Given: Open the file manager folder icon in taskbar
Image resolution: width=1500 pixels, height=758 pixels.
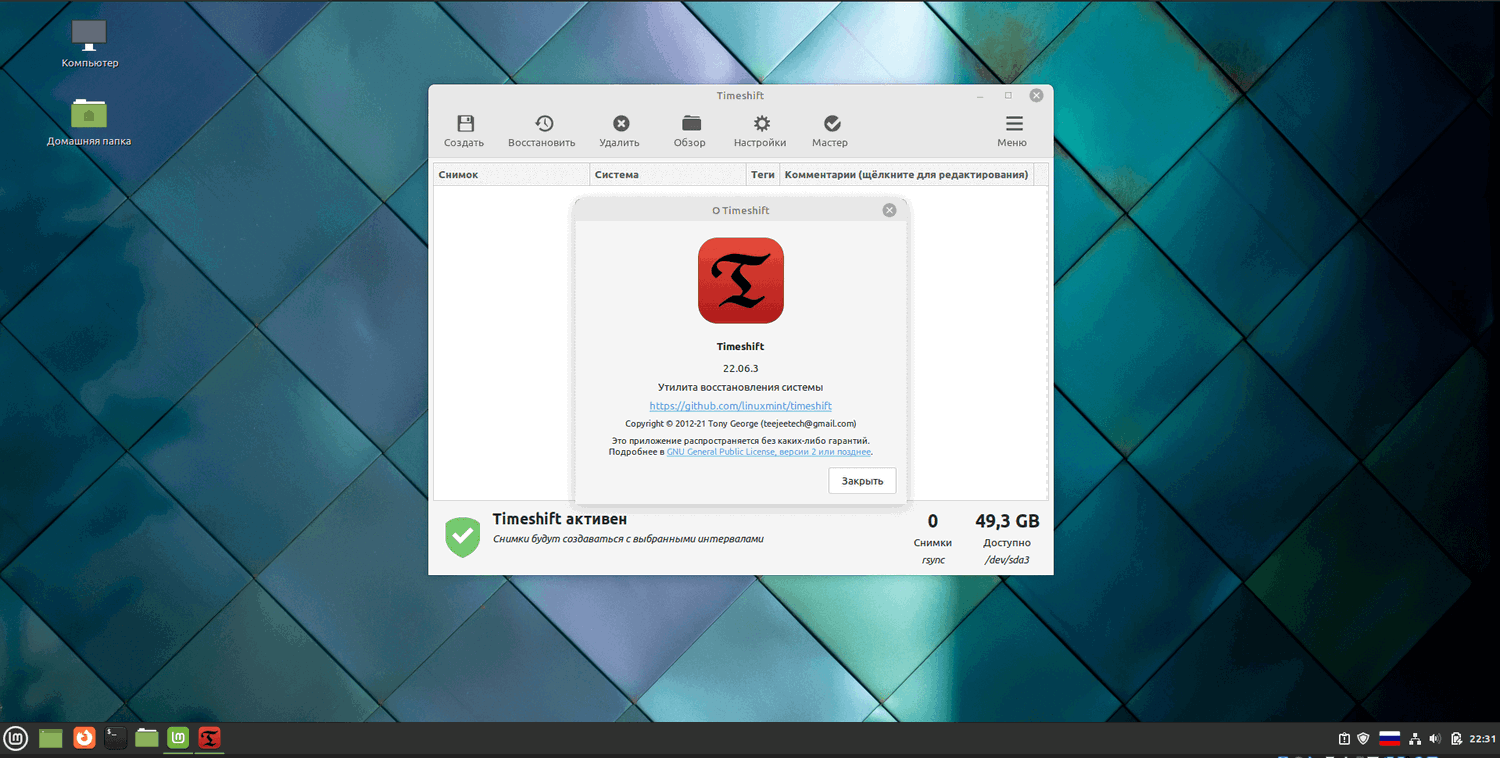Looking at the screenshot, I should pos(147,739).
